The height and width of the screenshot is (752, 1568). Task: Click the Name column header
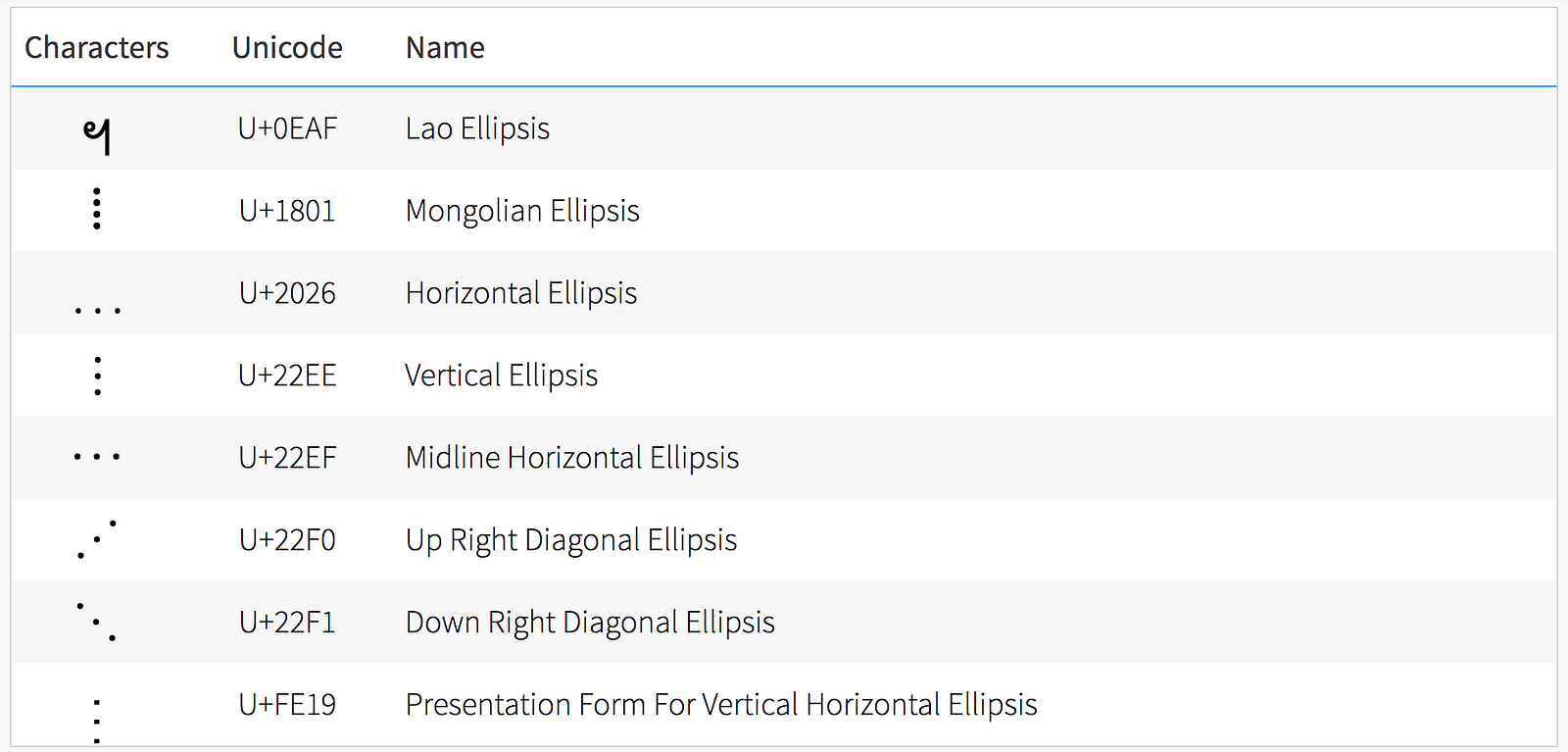pyautogui.click(x=445, y=47)
